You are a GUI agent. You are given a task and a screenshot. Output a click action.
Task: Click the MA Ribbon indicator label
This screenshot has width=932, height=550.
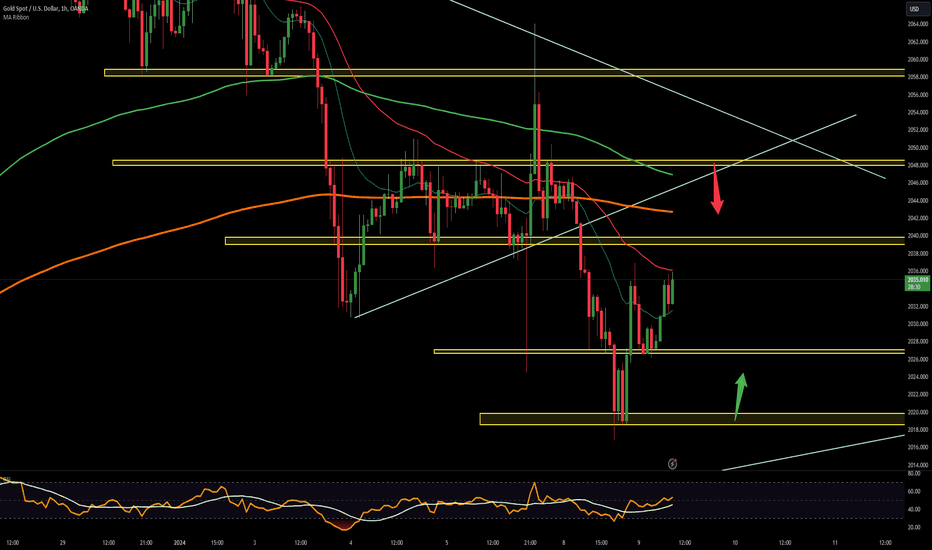(16, 17)
